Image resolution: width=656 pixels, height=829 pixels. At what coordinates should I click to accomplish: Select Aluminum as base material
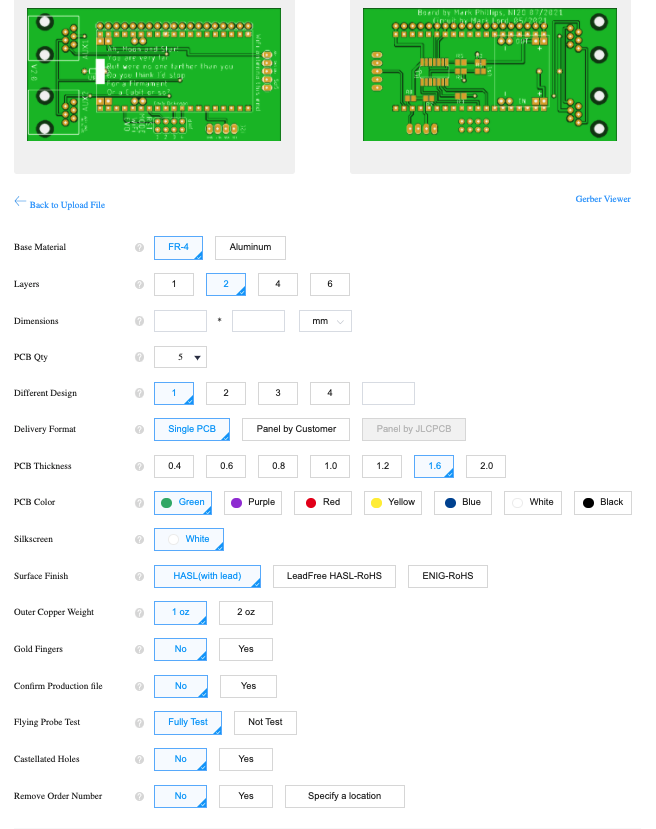[250, 247]
